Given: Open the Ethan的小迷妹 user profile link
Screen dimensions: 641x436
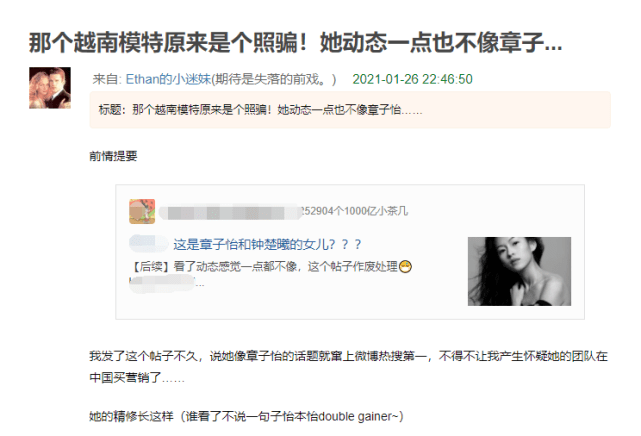Looking at the screenshot, I should click(x=168, y=79).
